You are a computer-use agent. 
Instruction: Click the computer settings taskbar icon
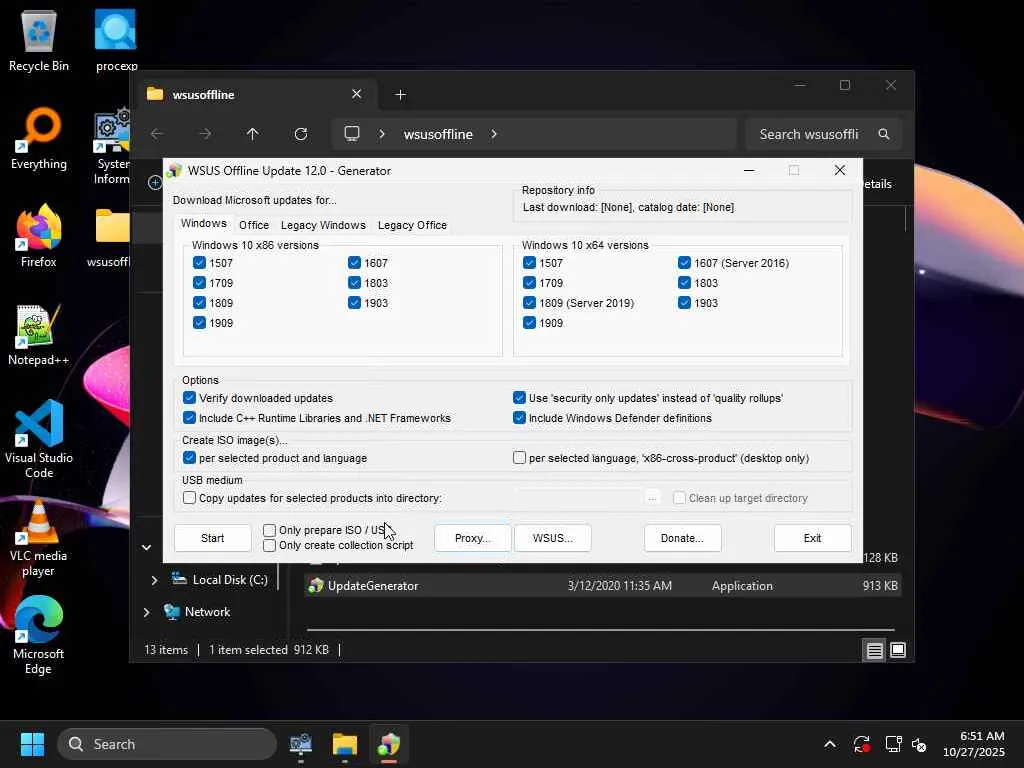(300, 744)
